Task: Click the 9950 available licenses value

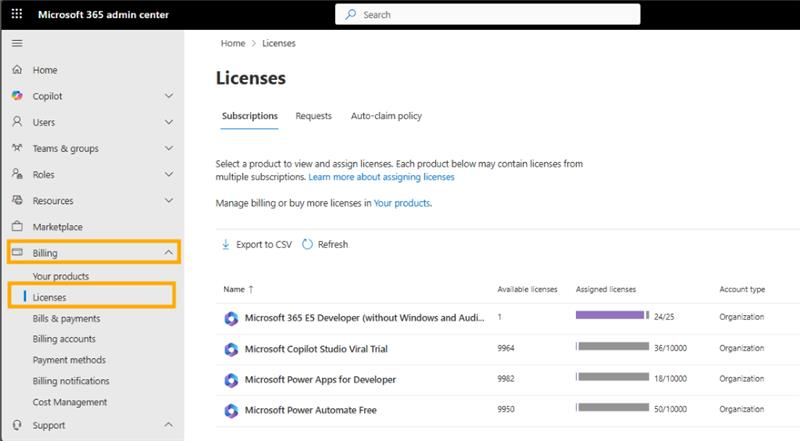Action: click(x=506, y=409)
